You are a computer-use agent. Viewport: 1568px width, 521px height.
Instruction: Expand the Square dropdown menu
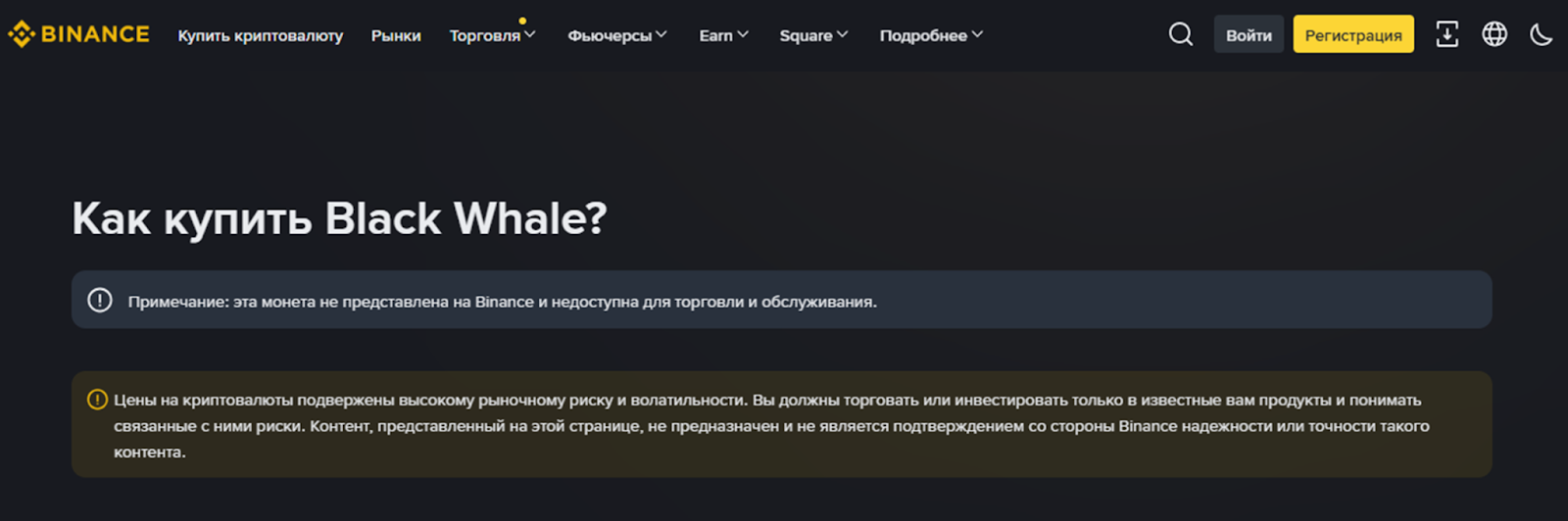pyautogui.click(x=807, y=35)
